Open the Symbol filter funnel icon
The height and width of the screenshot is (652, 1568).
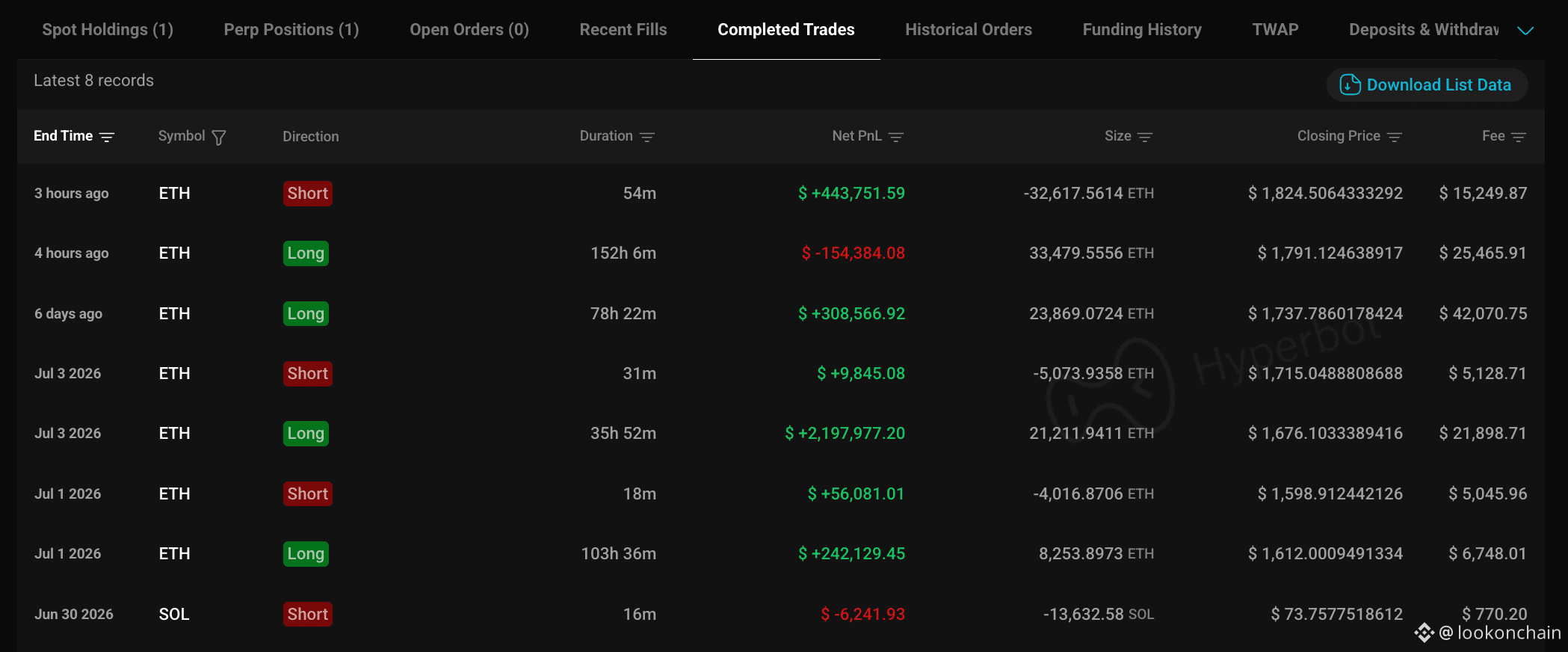pos(218,138)
